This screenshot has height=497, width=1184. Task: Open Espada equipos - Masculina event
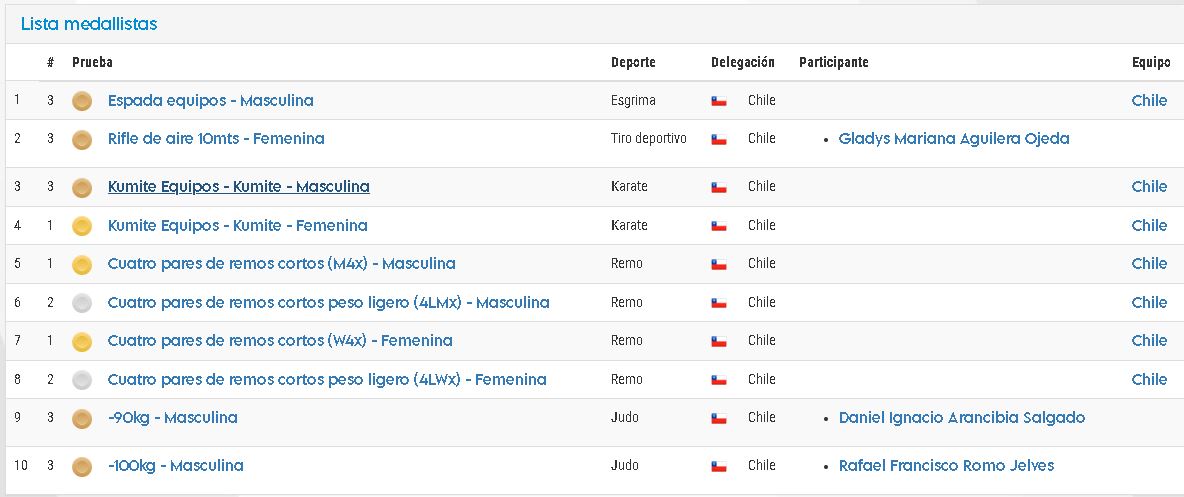(211, 100)
